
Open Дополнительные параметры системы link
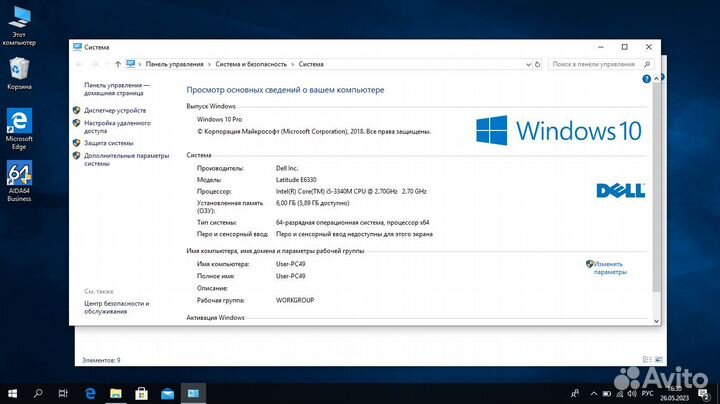click(126, 160)
